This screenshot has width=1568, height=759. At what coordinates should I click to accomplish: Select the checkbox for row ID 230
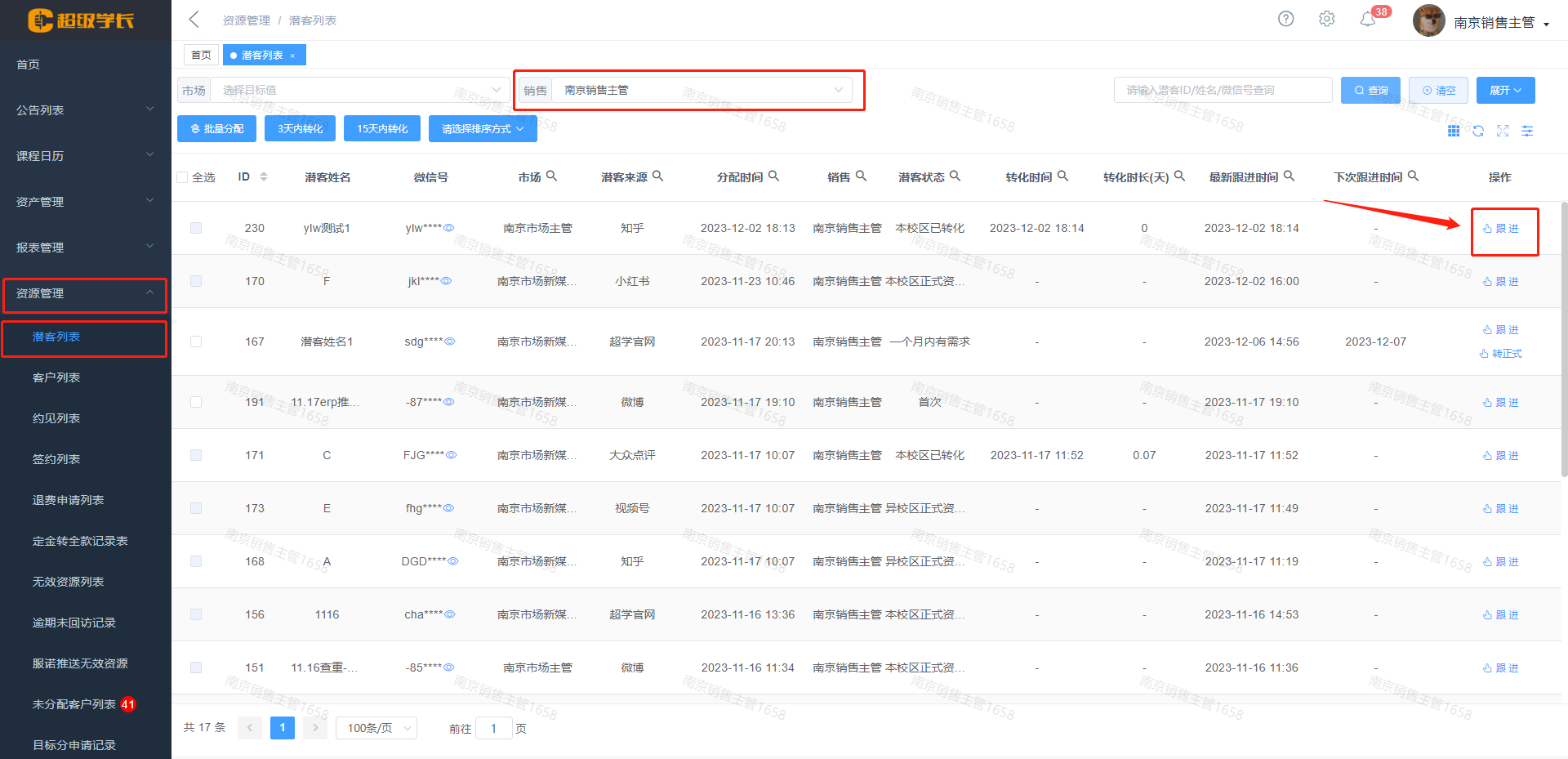pyautogui.click(x=196, y=228)
